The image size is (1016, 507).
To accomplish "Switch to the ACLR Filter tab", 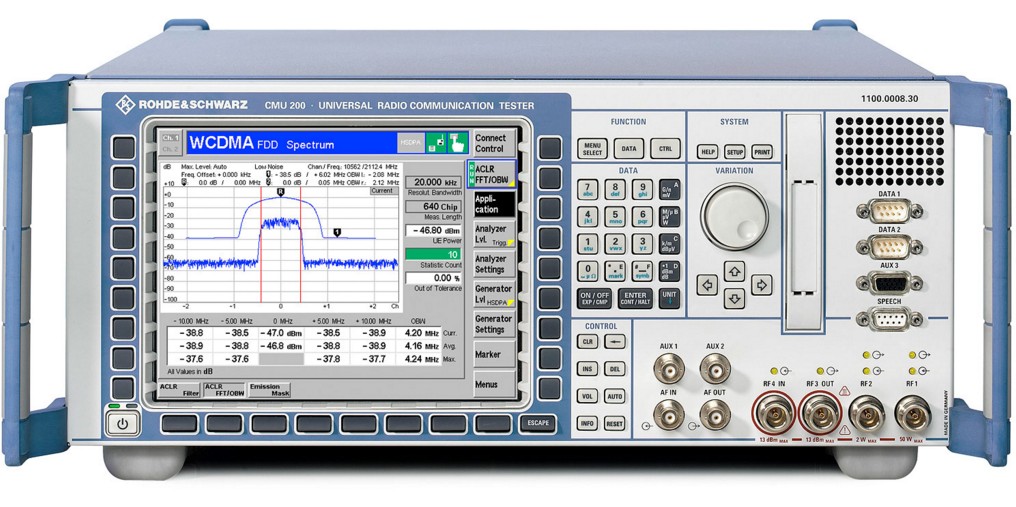I will click(x=179, y=390).
